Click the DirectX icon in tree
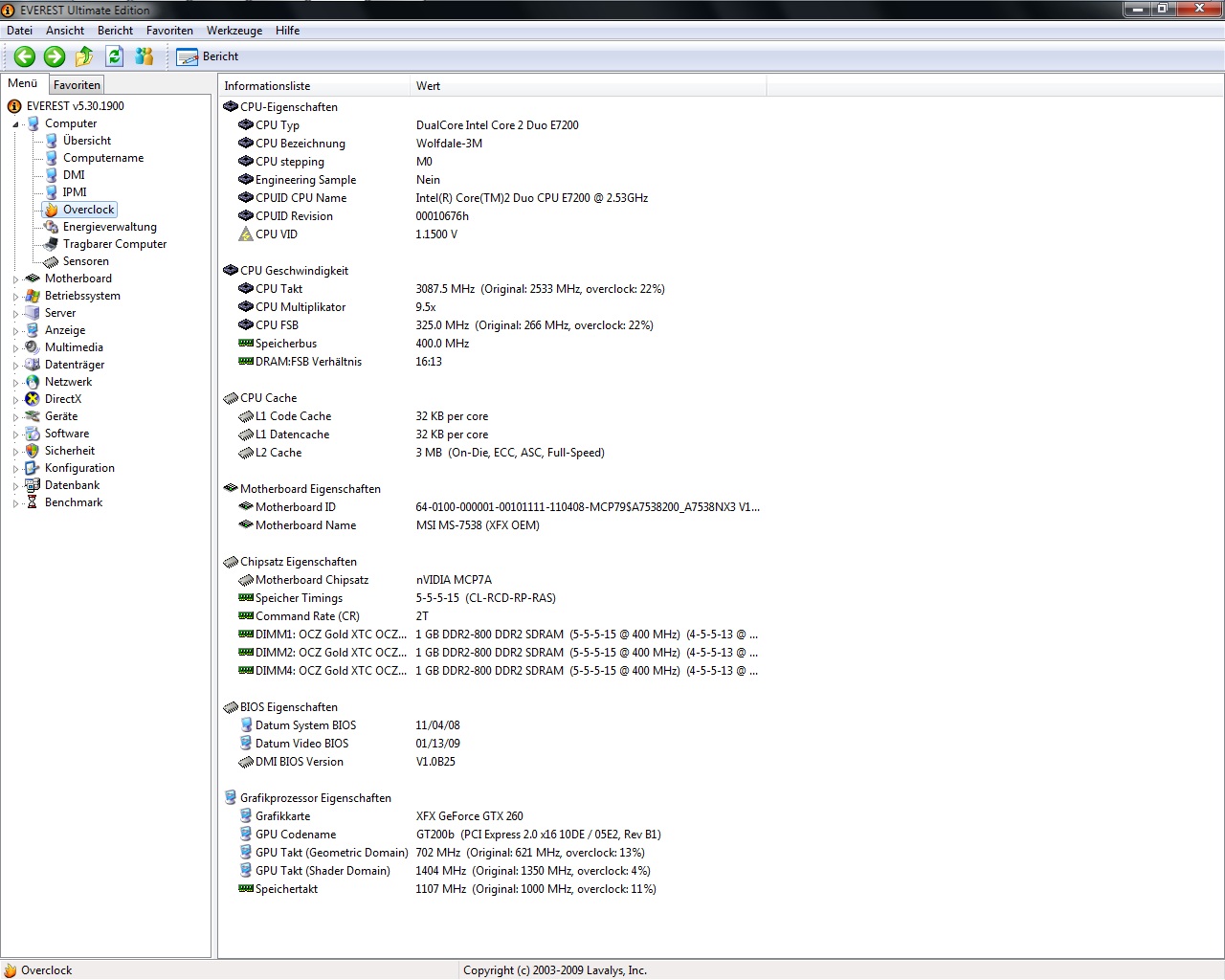This screenshot has width=1225, height=980. tap(33, 399)
